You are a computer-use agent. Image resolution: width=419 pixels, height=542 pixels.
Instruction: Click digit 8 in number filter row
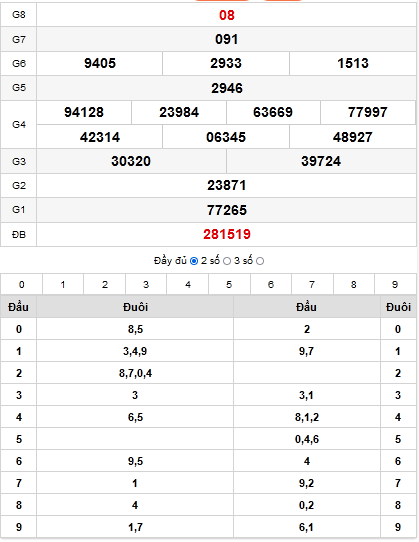point(354,284)
